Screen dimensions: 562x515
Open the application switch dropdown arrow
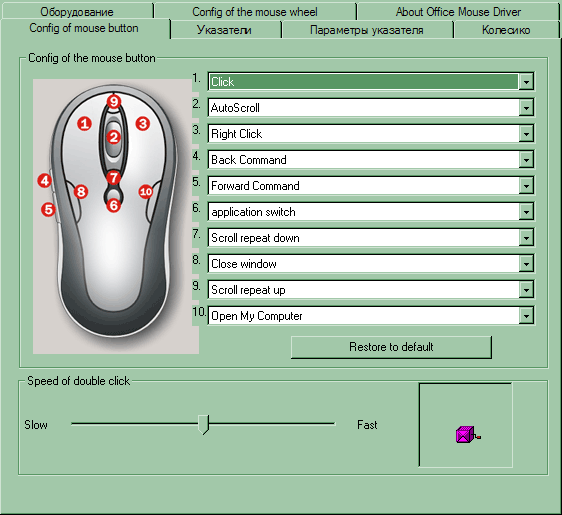click(x=526, y=212)
